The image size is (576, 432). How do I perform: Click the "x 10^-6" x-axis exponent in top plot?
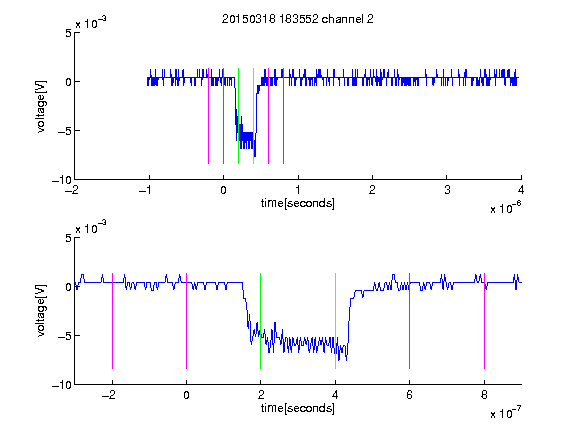click(506, 208)
